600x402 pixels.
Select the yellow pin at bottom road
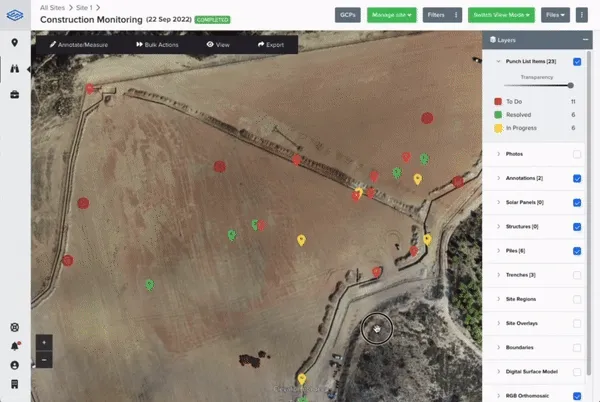[302, 379]
